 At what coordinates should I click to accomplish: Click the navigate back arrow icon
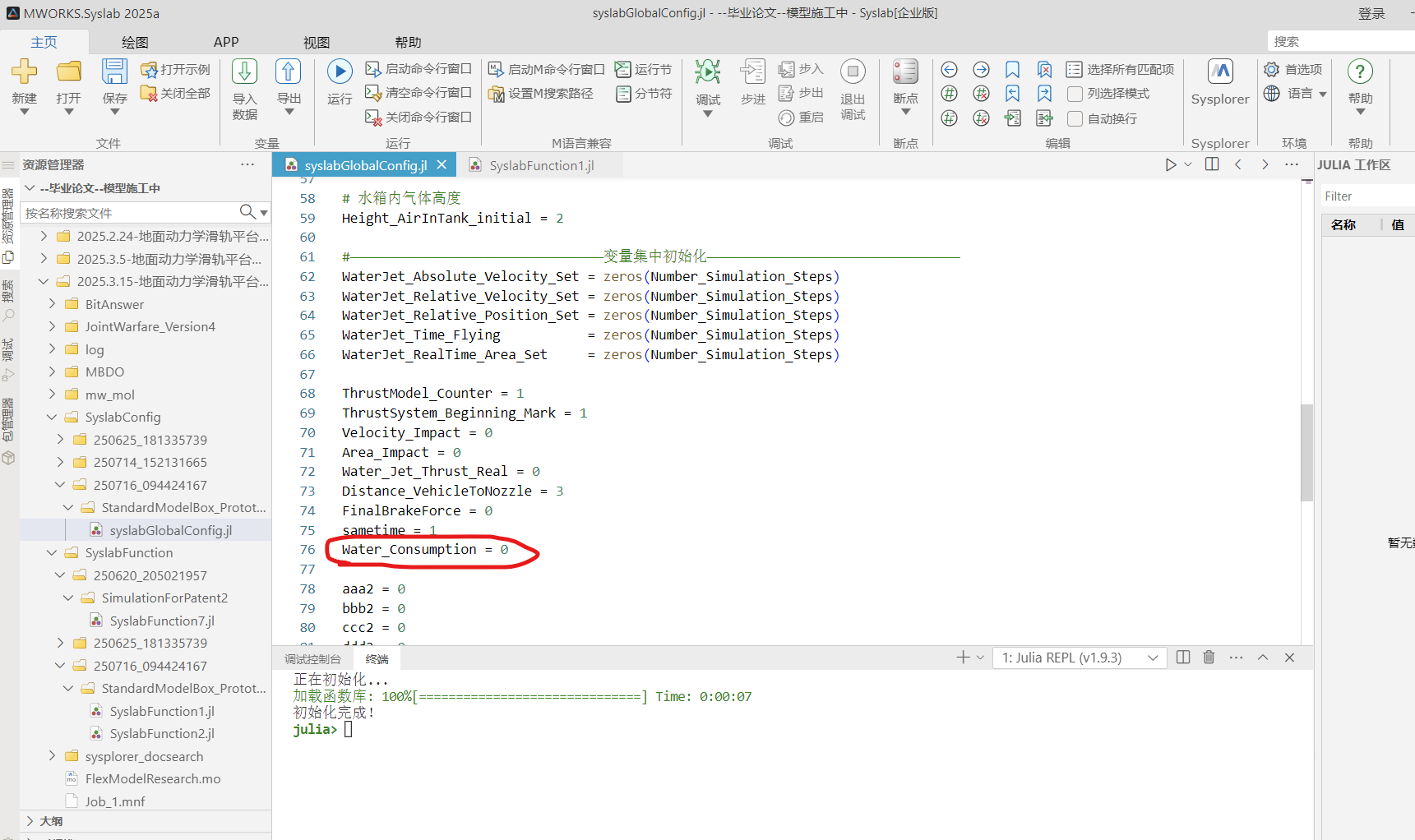950,70
